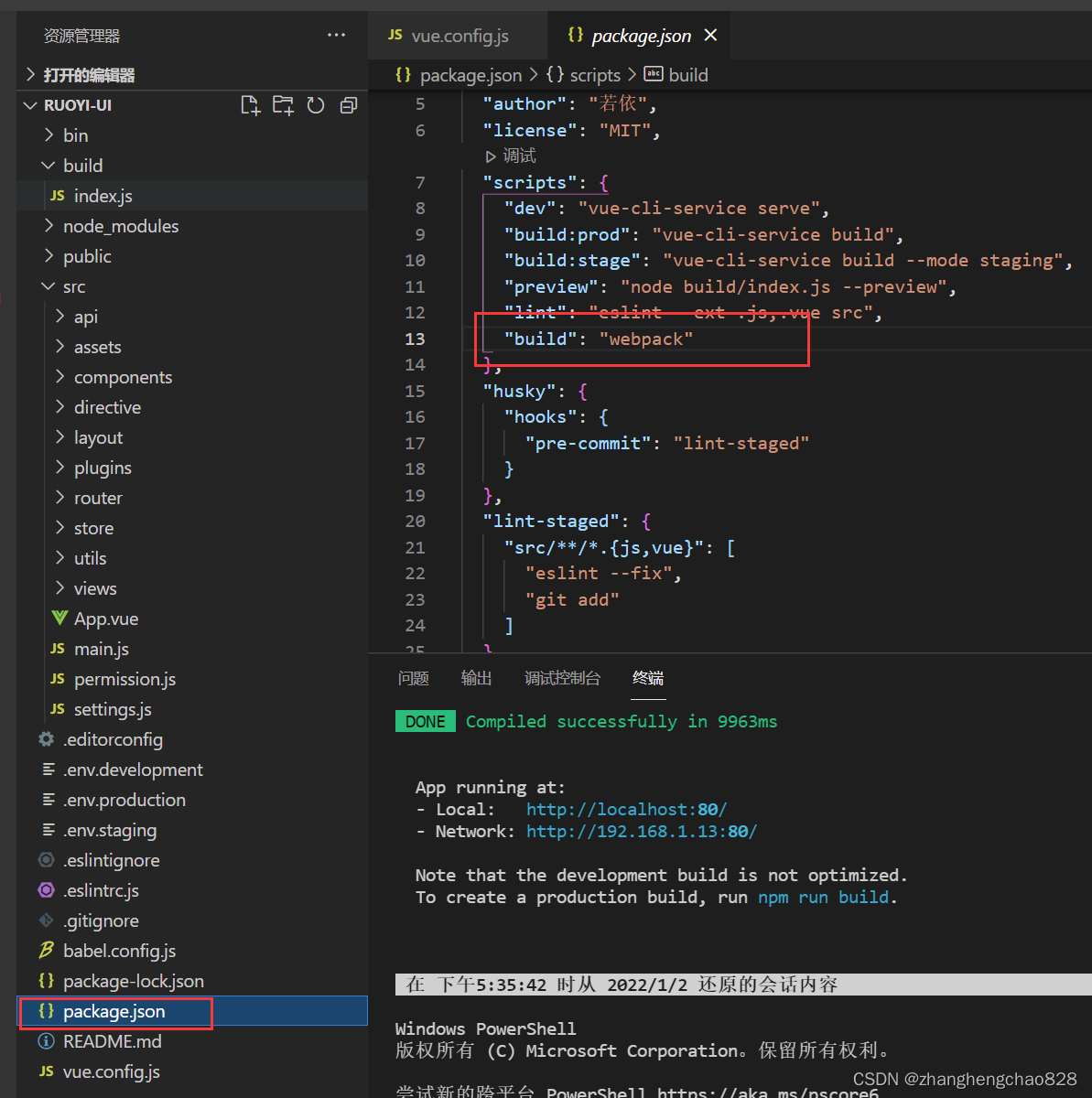This screenshot has width=1092, height=1098.
Task: Open the http://localhost:80/ terminal link
Action: click(626, 810)
